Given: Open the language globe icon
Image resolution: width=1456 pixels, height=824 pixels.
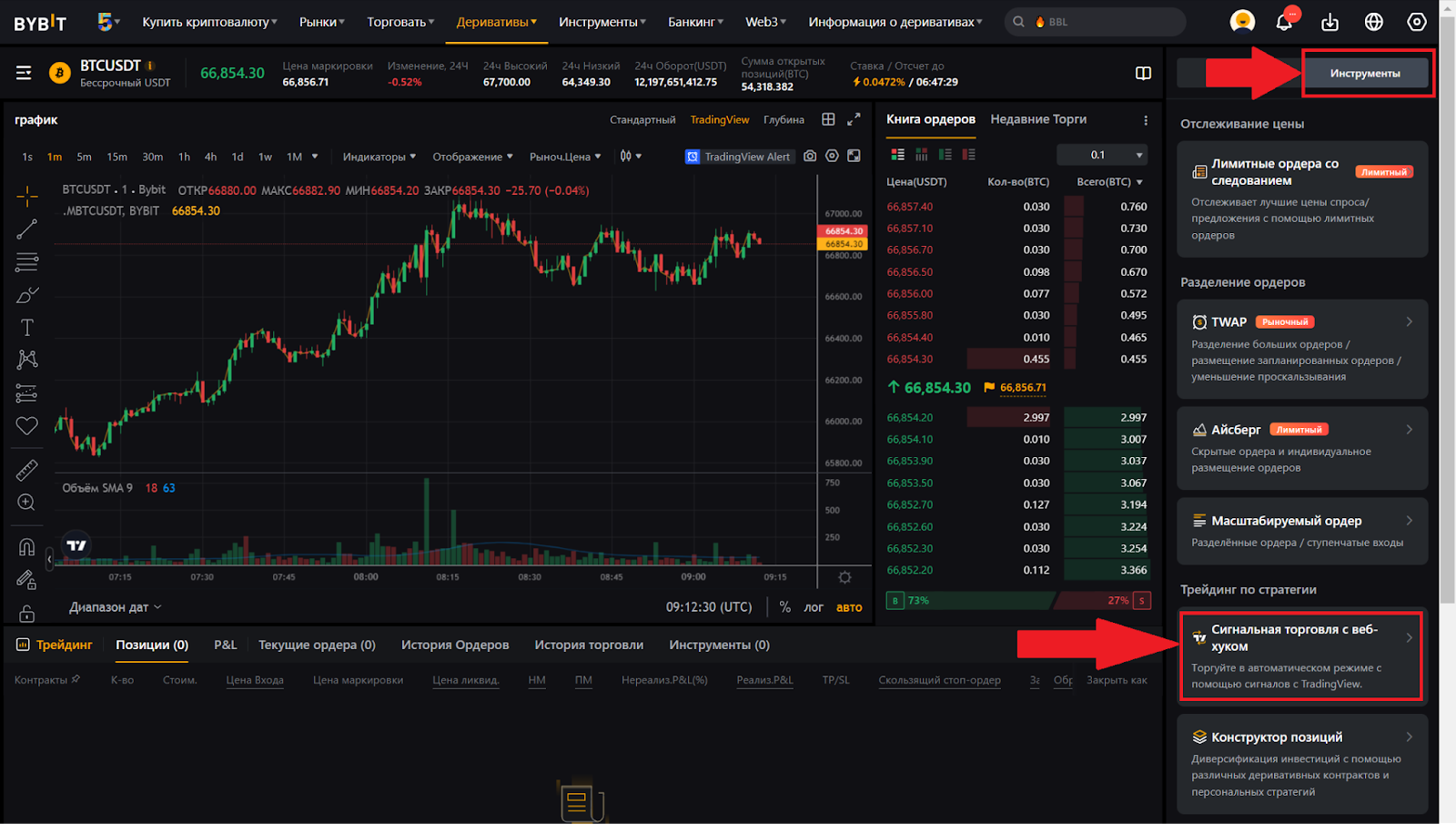Looking at the screenshot, I should pyautogui.click(x=1374, y=22).
